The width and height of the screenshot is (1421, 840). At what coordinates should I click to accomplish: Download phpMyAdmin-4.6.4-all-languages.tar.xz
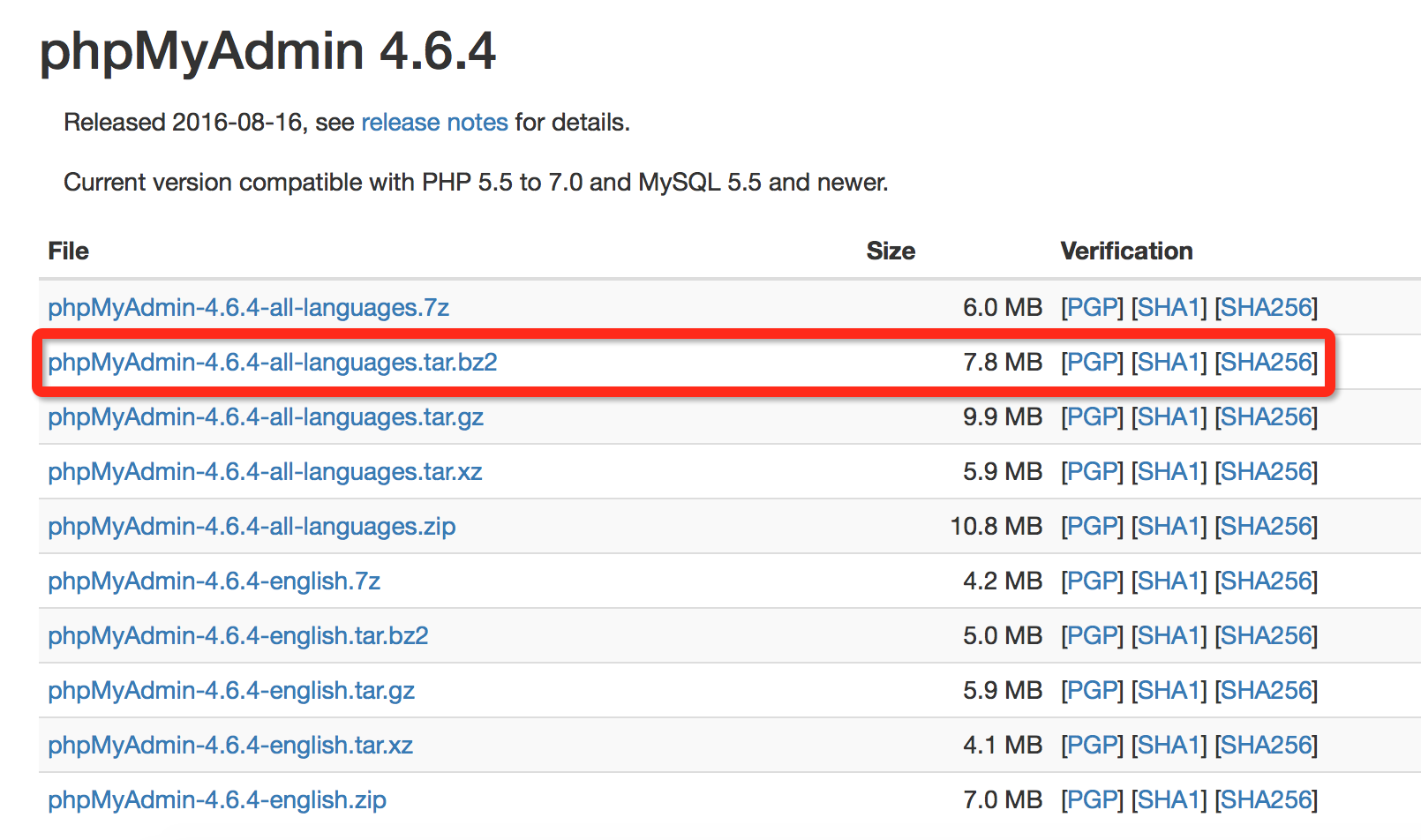coord(265,471)
